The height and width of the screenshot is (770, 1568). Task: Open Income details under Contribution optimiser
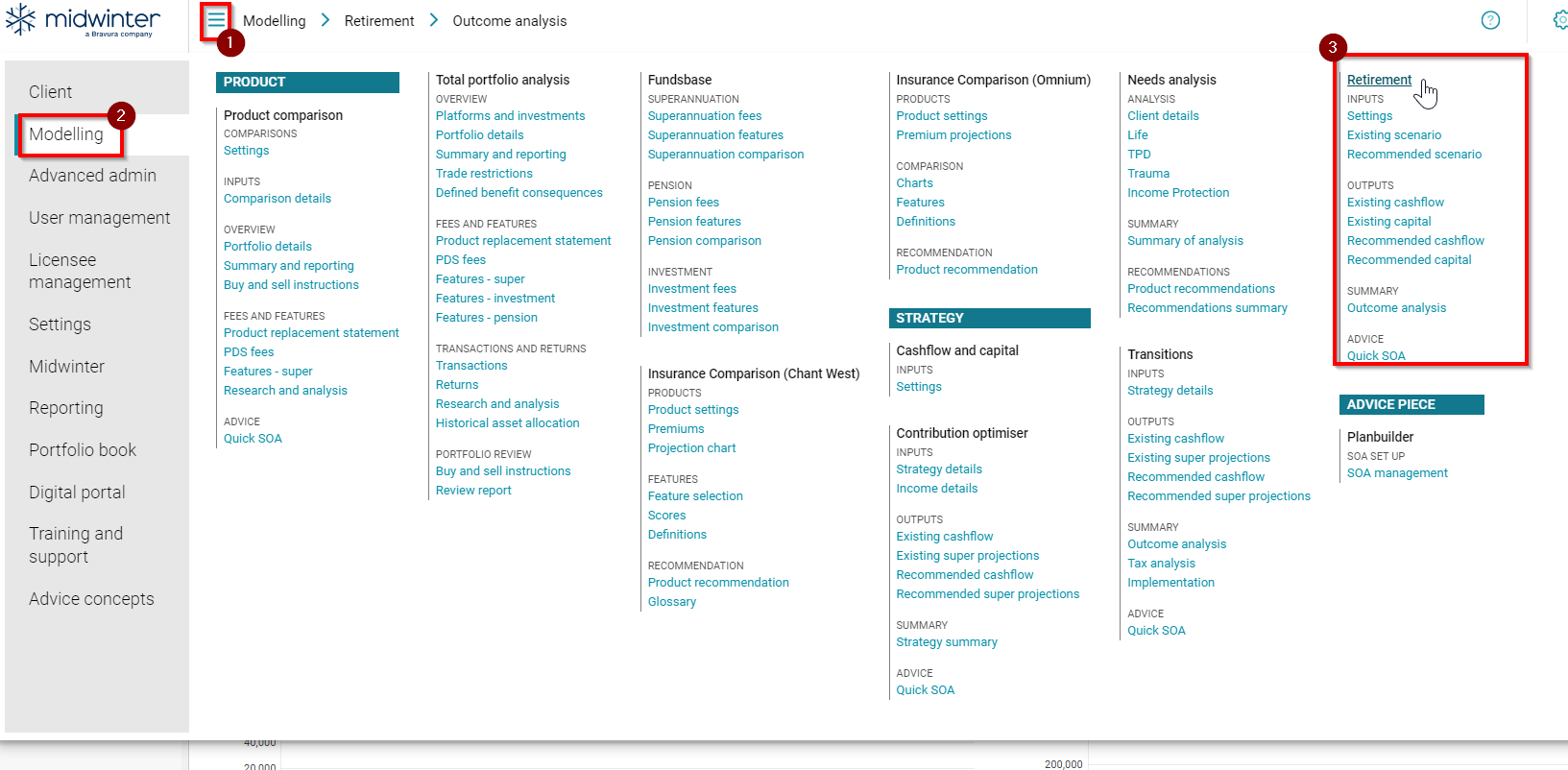[x=937, y=489]
